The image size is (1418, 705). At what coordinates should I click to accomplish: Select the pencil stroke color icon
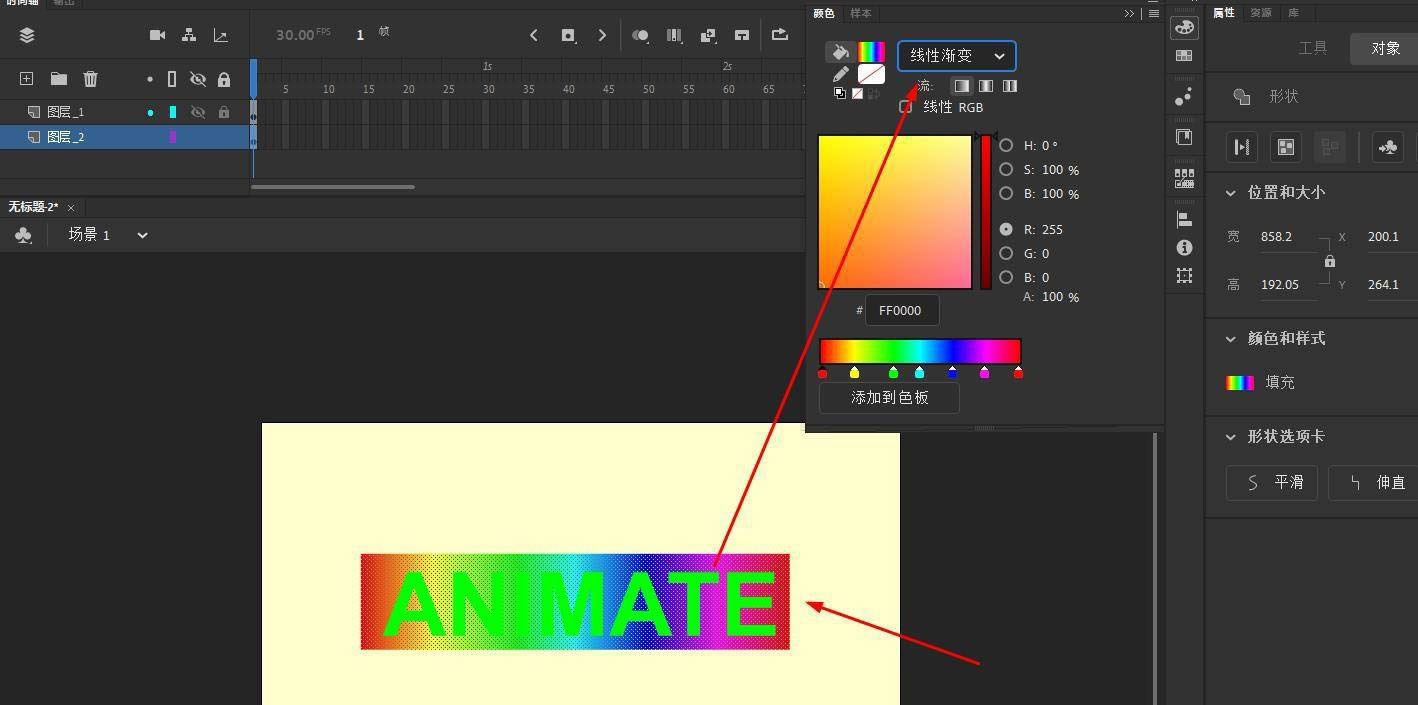[840, 74]
